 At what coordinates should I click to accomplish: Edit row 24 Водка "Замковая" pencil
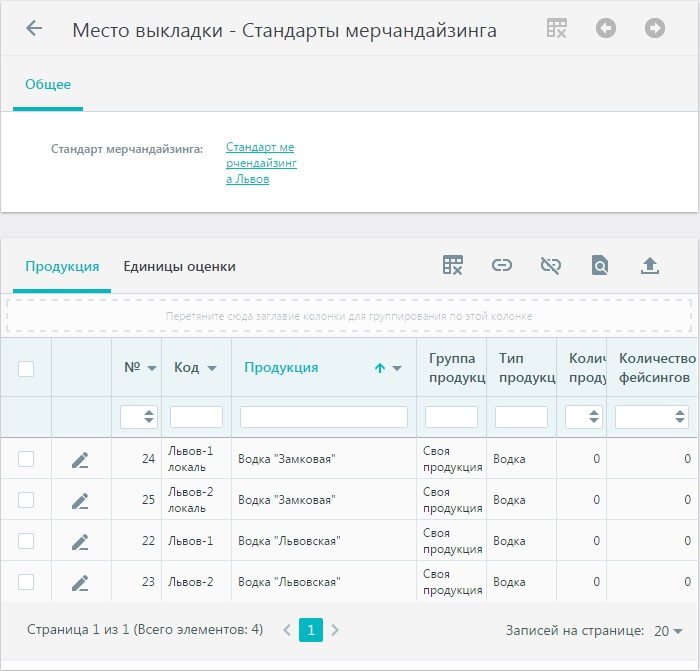[x=80, y=459]
